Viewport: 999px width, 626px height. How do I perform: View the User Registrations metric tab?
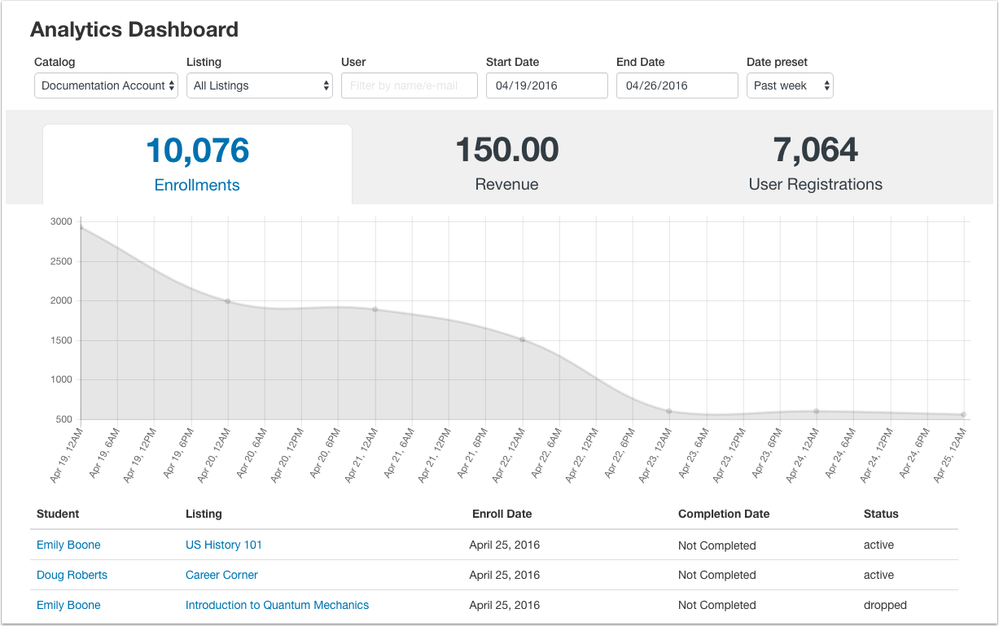815,165
